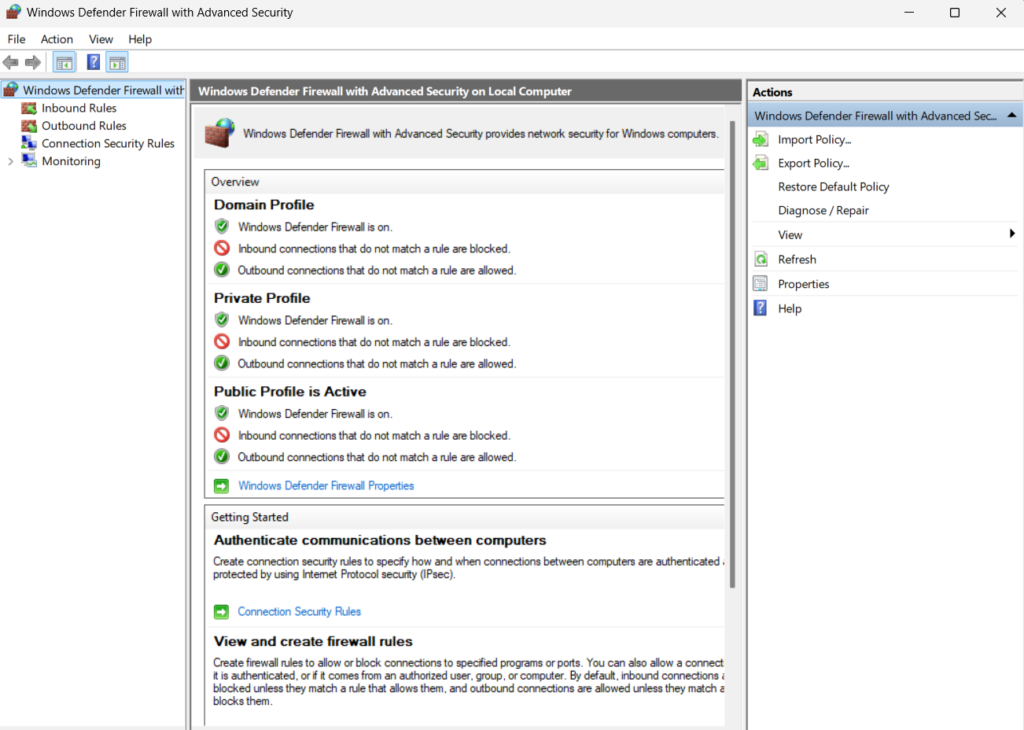Select Inbound Rules in the tree
The width and height of the screenshot is (1024, 730).
pos(79,108)
